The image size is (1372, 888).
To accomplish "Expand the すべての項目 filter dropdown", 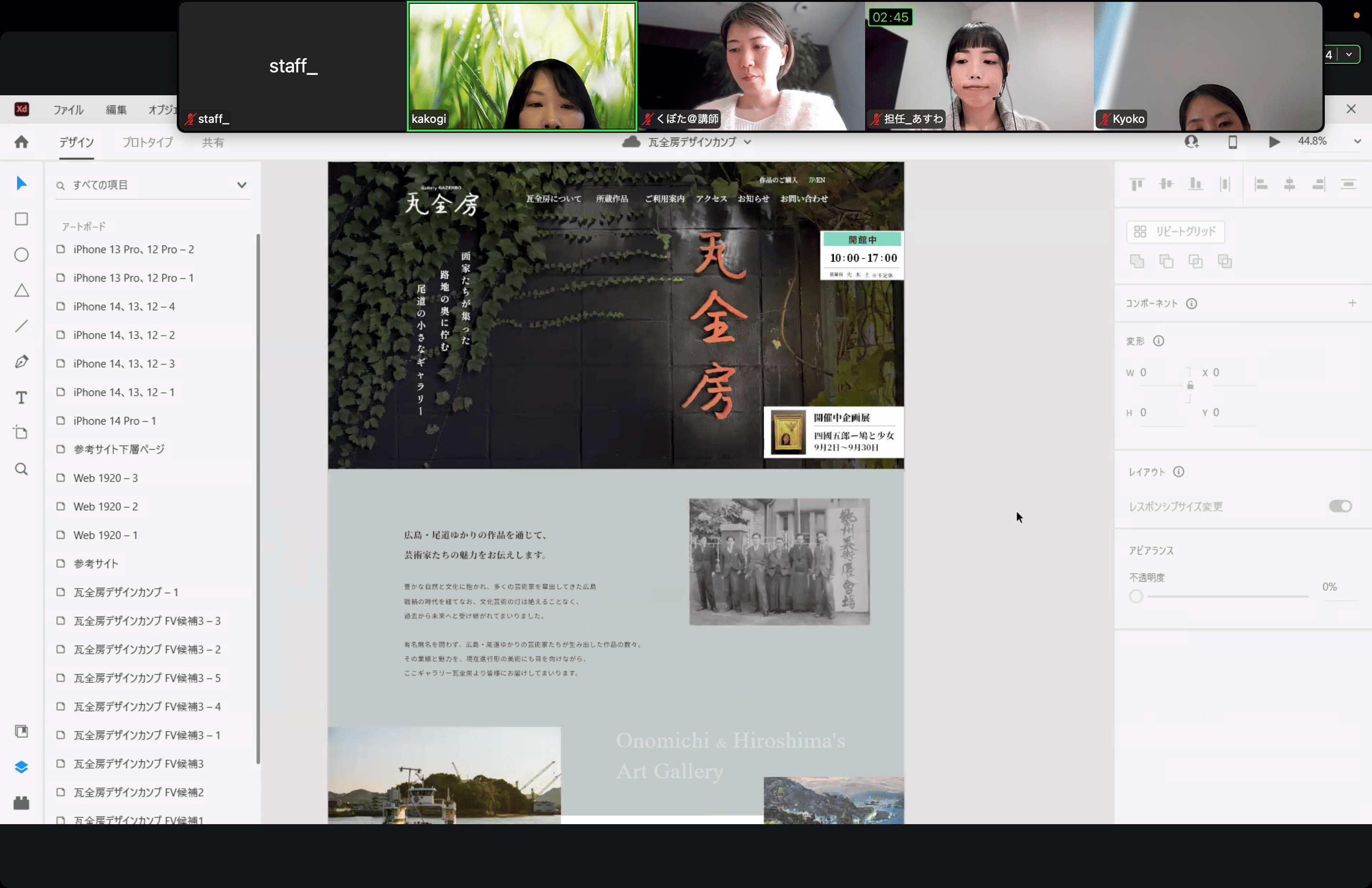I will tap(242, 185).
